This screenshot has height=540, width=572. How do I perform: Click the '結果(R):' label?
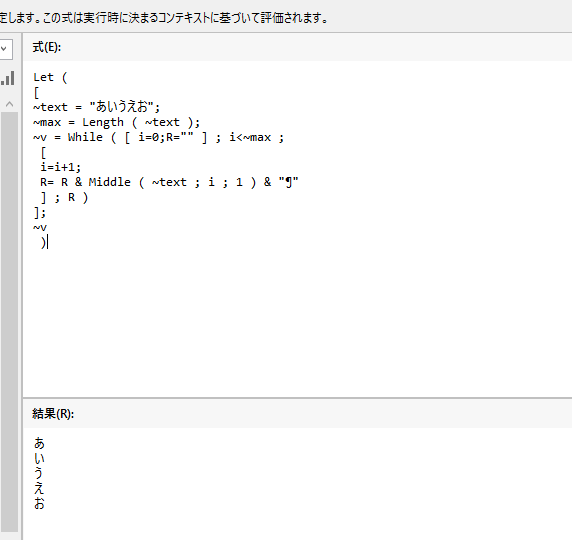53,414
